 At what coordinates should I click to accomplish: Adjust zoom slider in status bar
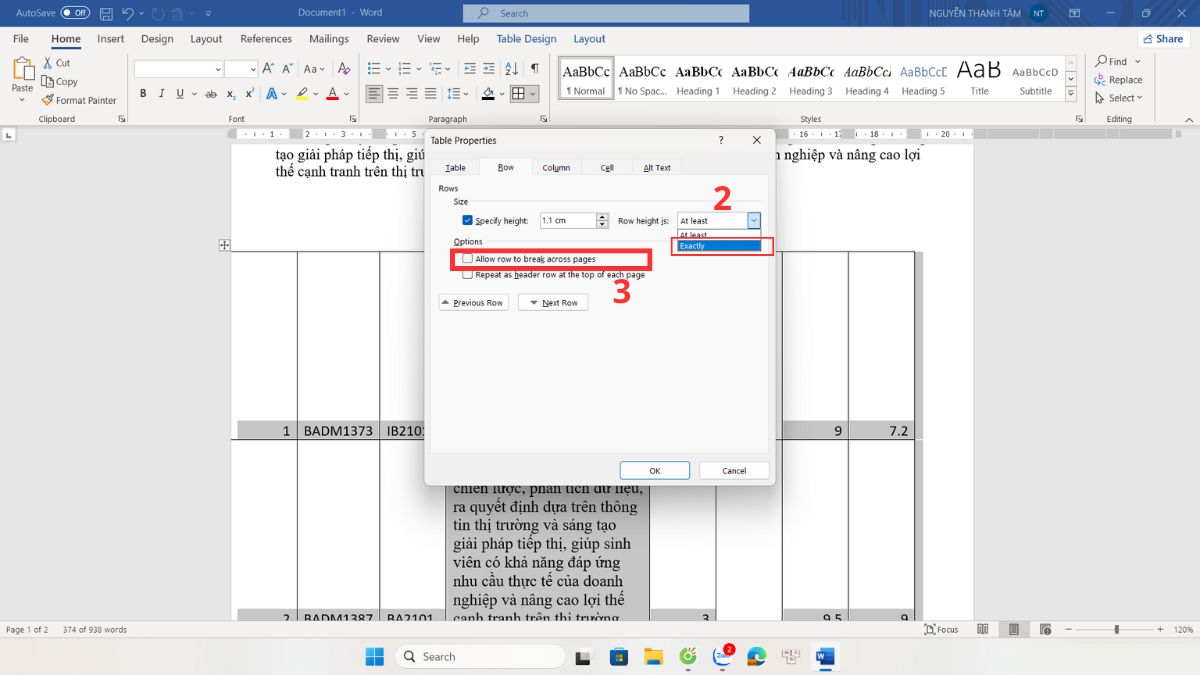pos(1116,630)
